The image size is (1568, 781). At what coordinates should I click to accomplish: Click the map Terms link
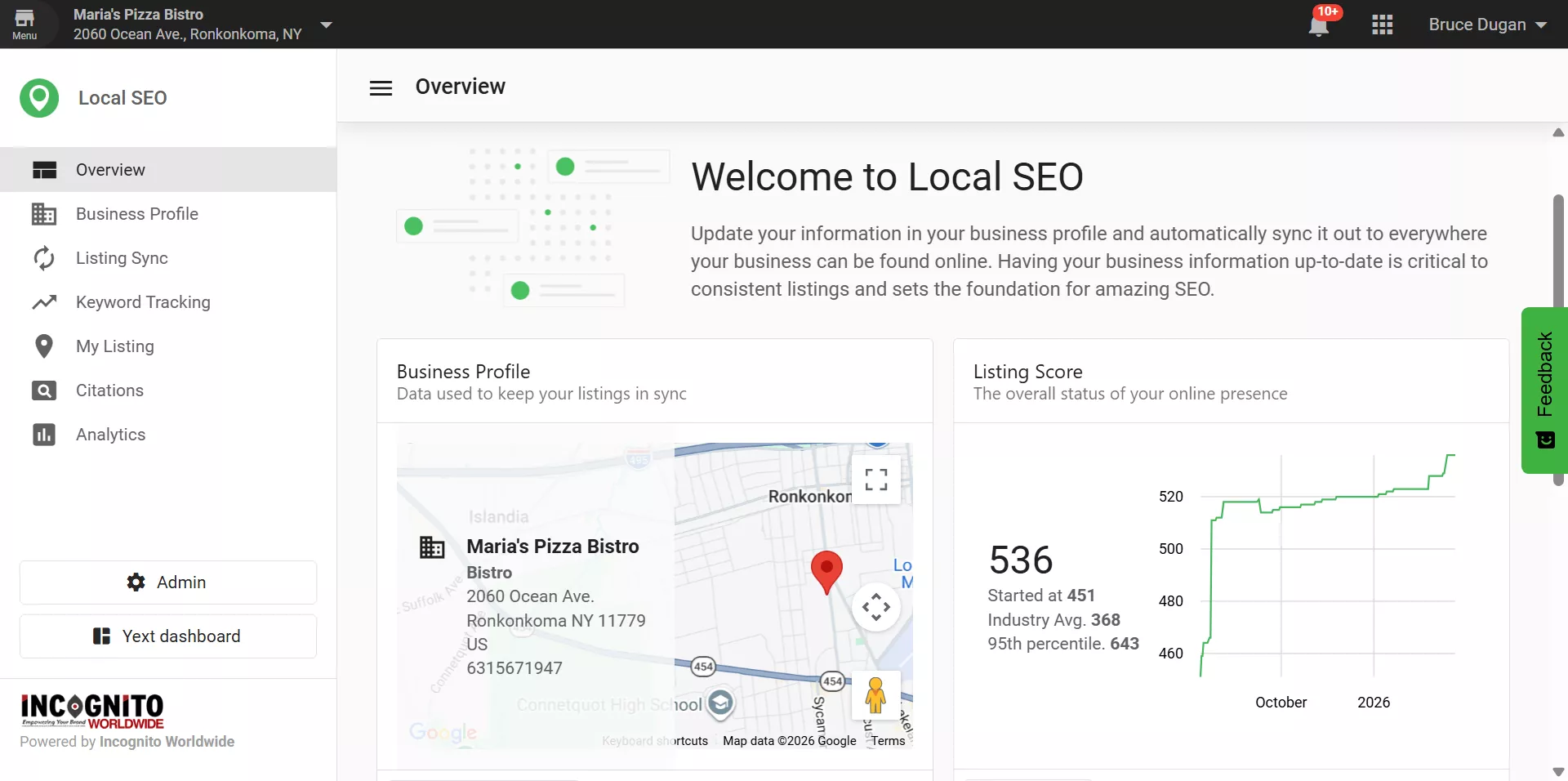888,741
